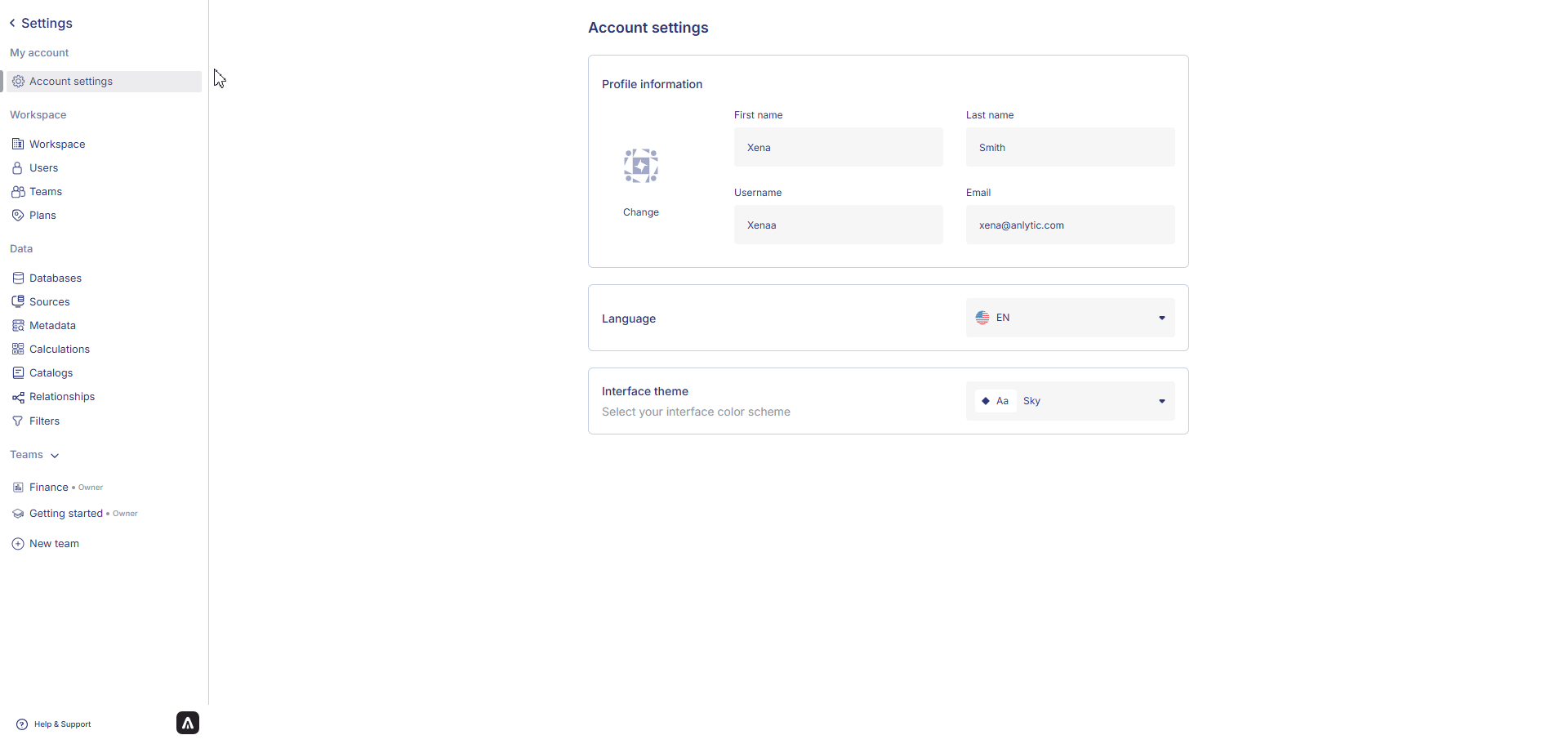Viewport: 1568px width, 744px height.
Task: Click the Filters funnel icon
Action: pos(18,421)
